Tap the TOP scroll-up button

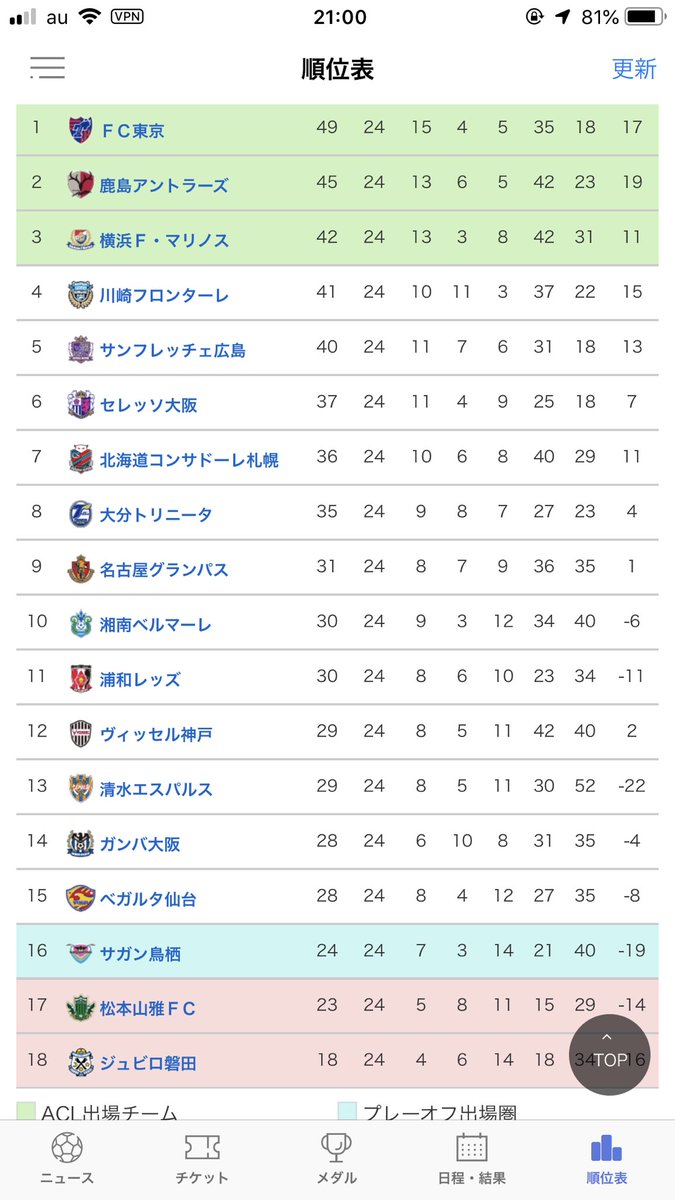tap(610, 1055)
